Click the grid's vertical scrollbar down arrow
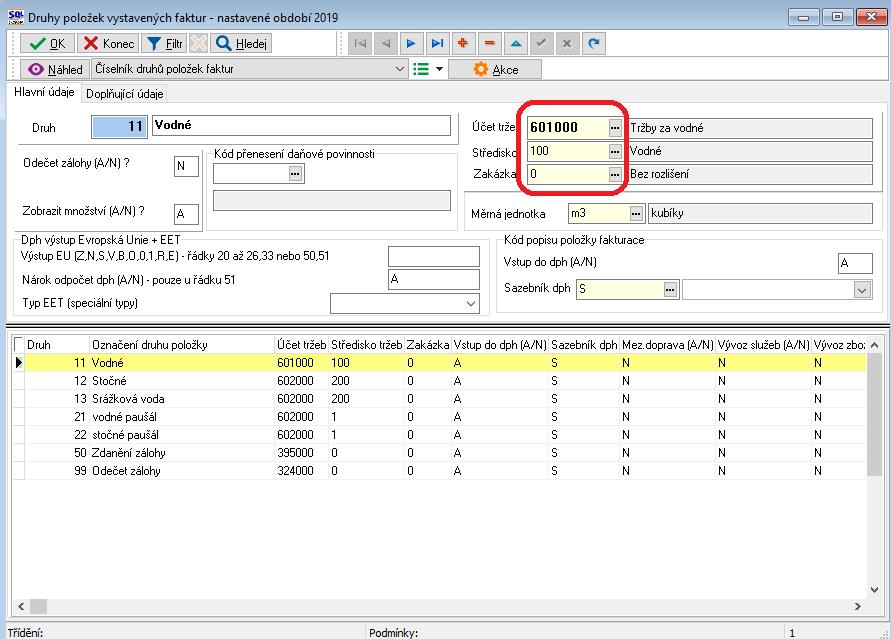 pyautogui.click(x=875, y=590)
